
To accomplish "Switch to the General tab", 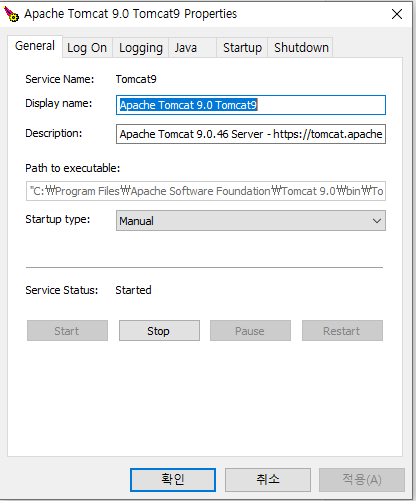I will coord(35,46).
